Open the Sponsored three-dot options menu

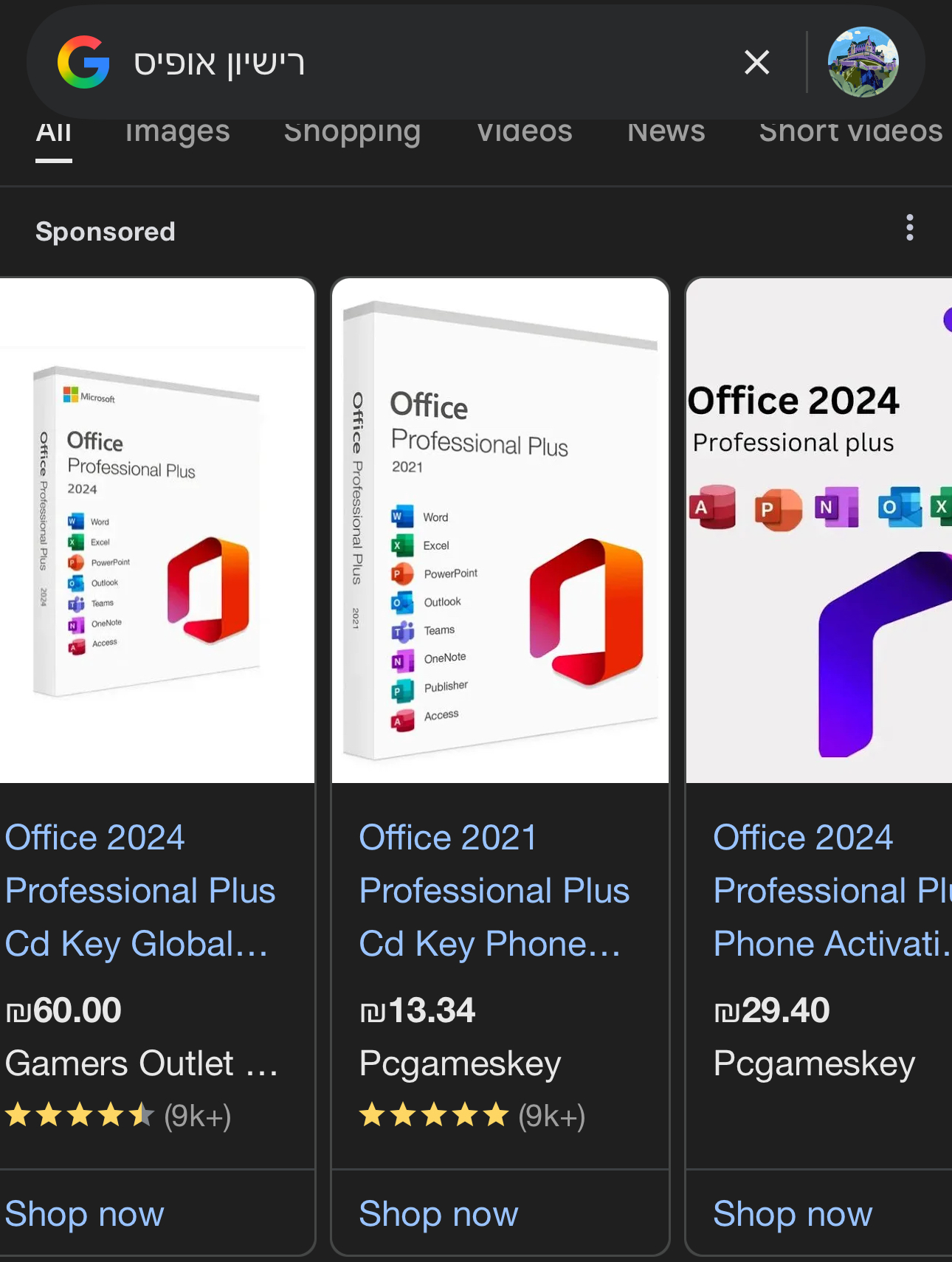(909, 228)
